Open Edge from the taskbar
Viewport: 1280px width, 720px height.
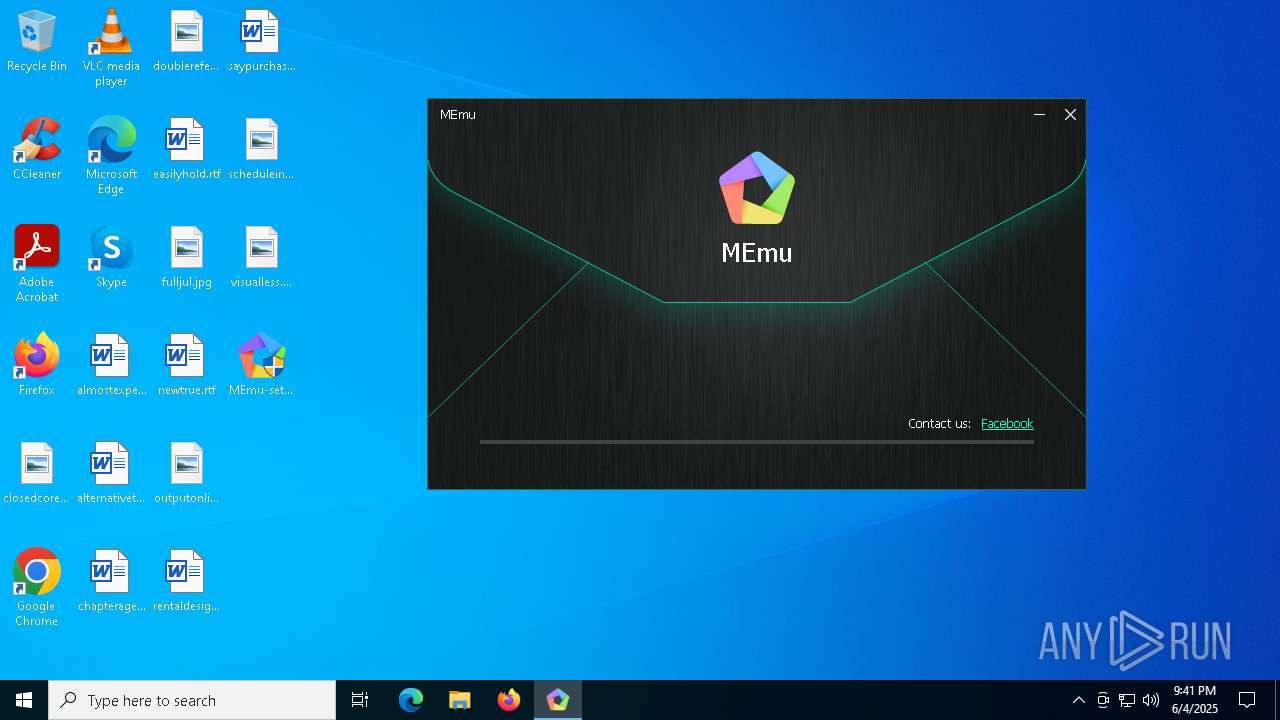coord(411,700)
